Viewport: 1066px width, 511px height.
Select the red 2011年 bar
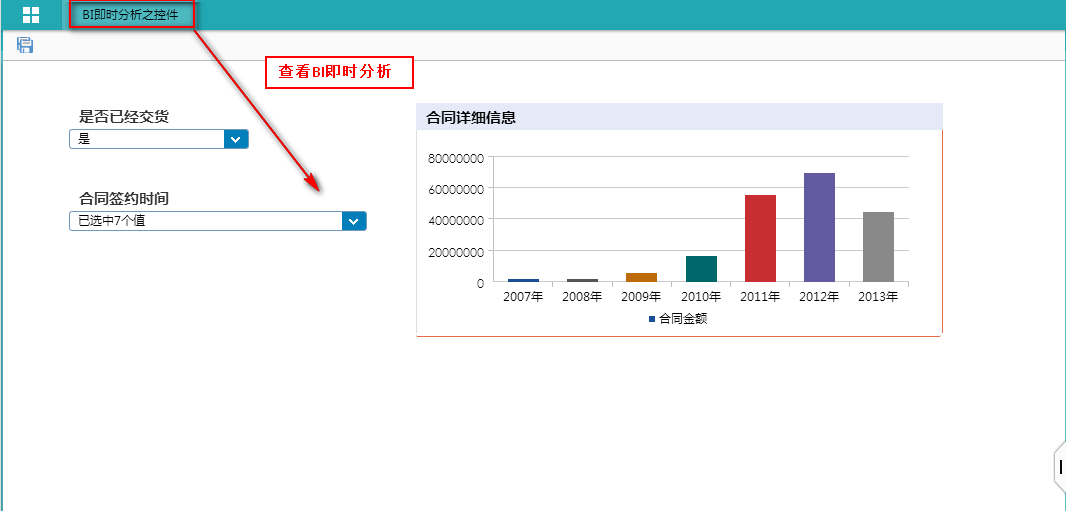(760, 238)
